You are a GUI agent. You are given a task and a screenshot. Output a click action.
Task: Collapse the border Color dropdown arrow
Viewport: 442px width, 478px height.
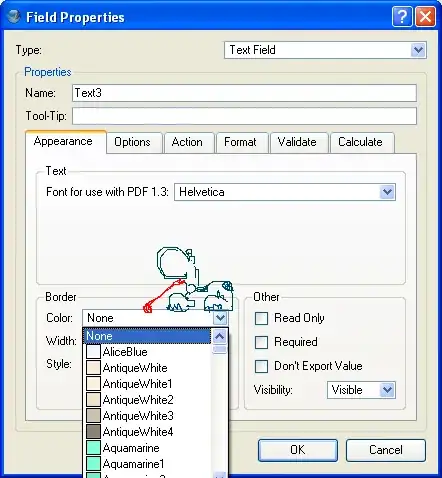click(x=220, y=318)
